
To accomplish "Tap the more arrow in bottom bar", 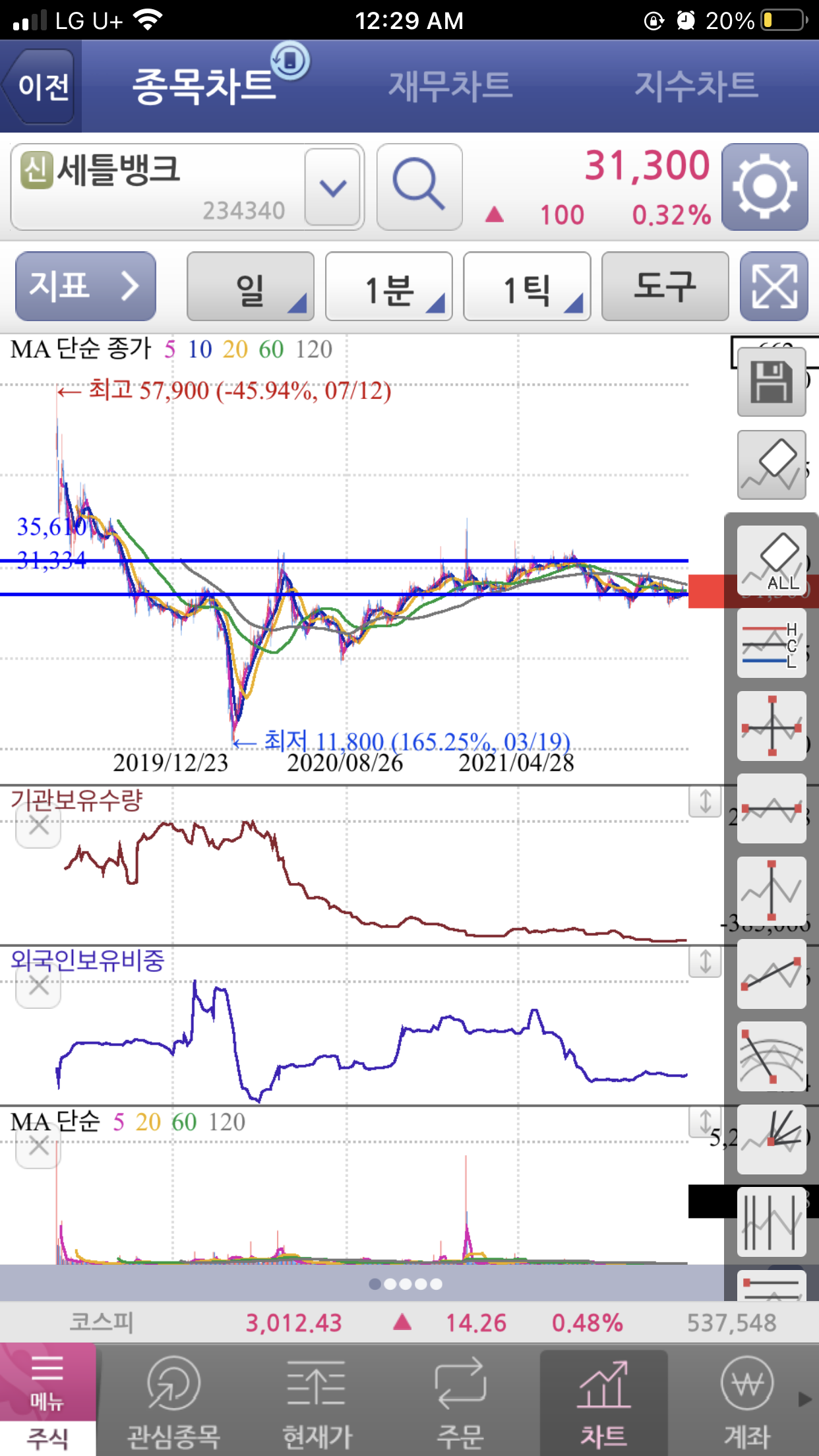I will coord(804,1399).
